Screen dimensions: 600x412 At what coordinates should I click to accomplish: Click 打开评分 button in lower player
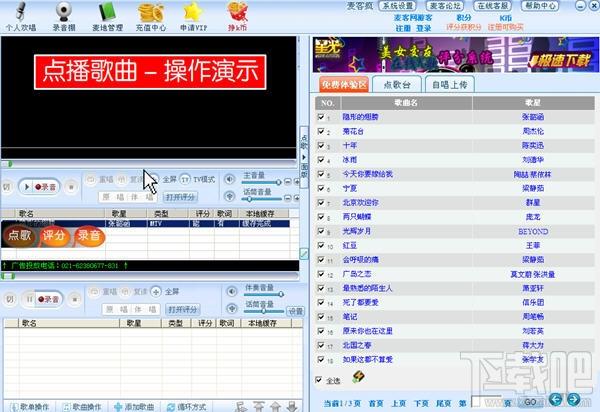183,309
